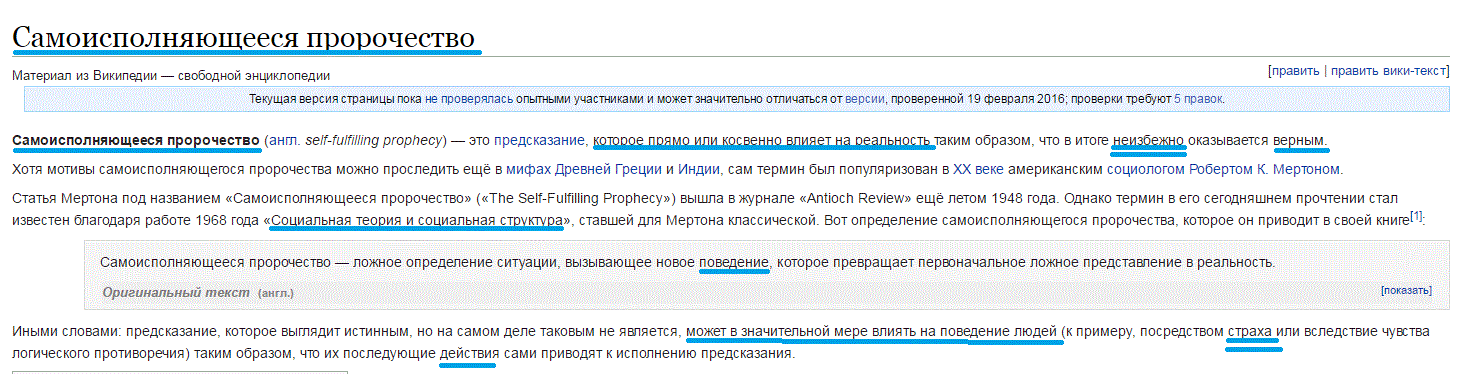
Task: Select 'Социальная теория и социальная структура' title
Action: click(x=417, y=219)
